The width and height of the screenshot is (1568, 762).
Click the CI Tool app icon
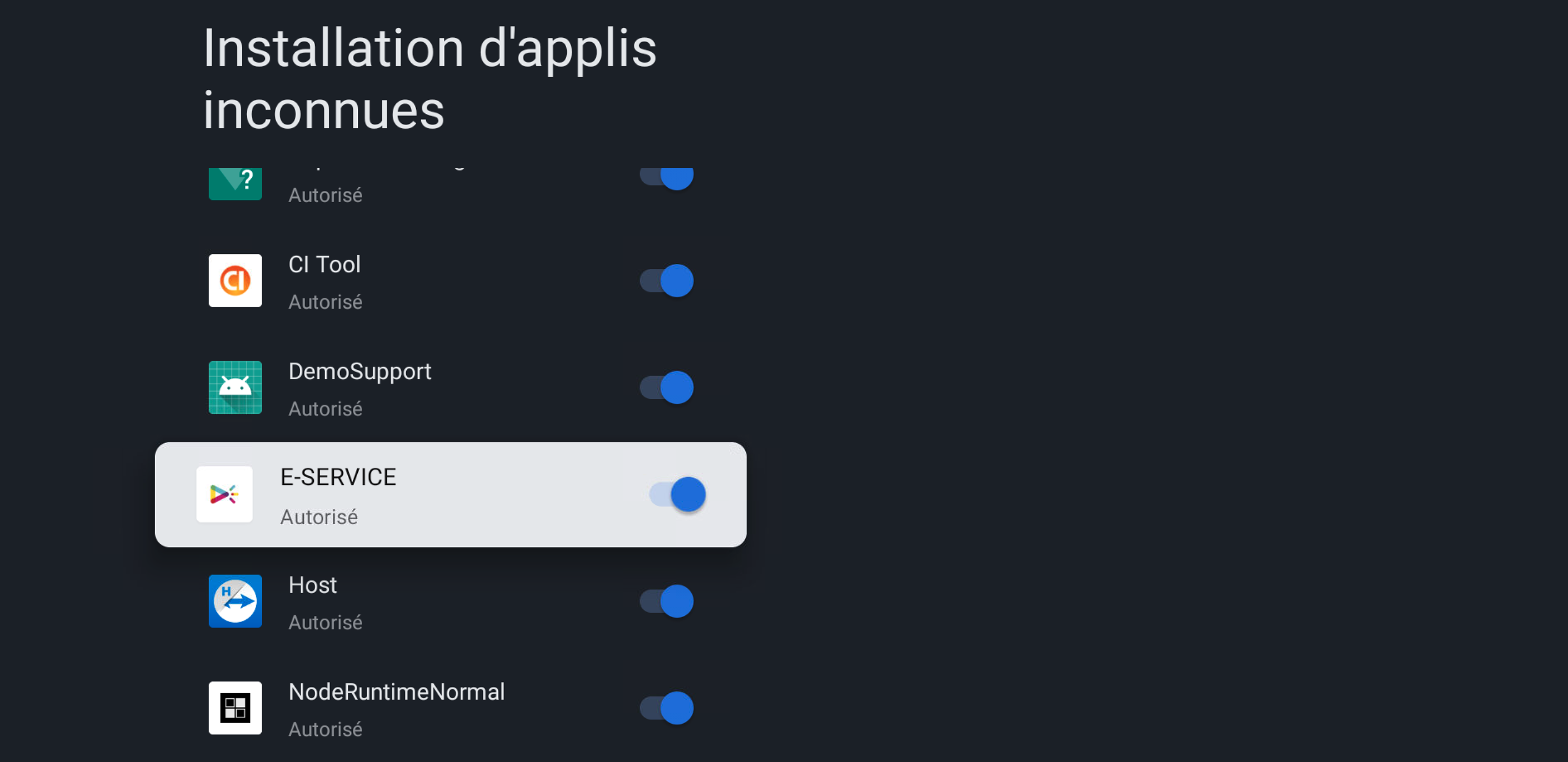pyautogui.click(x=235, y=280)
